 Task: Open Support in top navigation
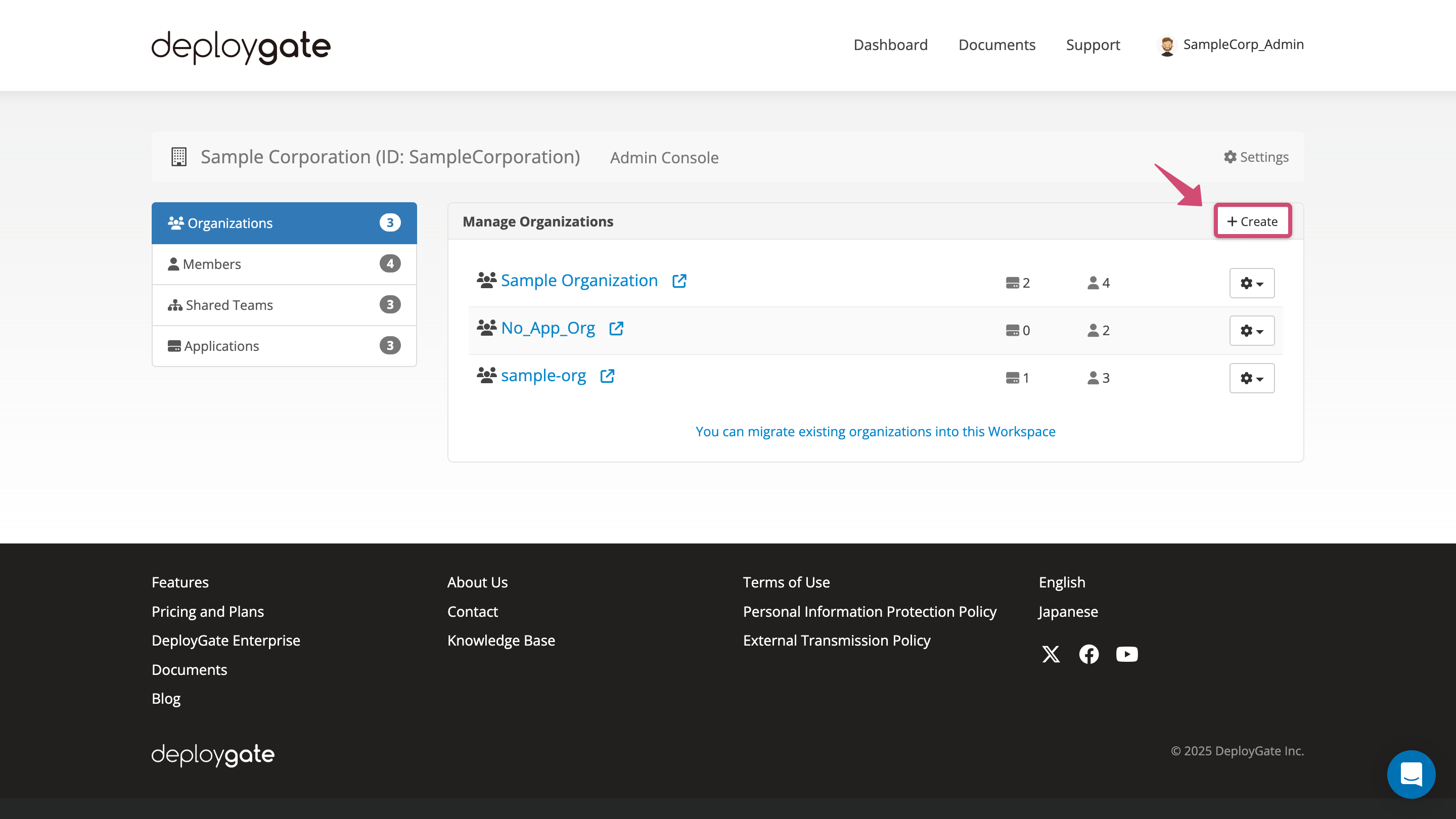click(x=1093, y=44)
